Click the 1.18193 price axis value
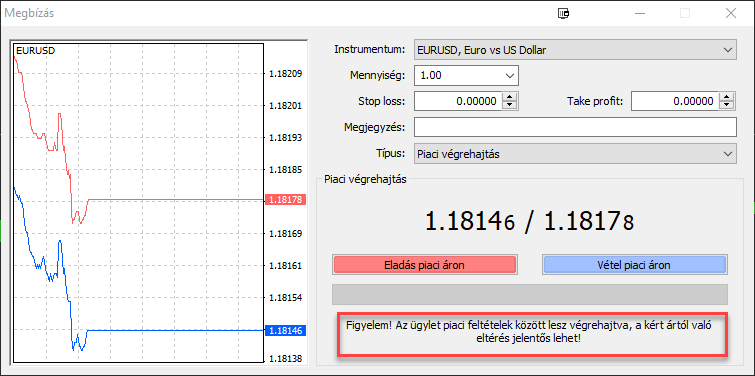This screenshot has height=376, width=755. 286,138
